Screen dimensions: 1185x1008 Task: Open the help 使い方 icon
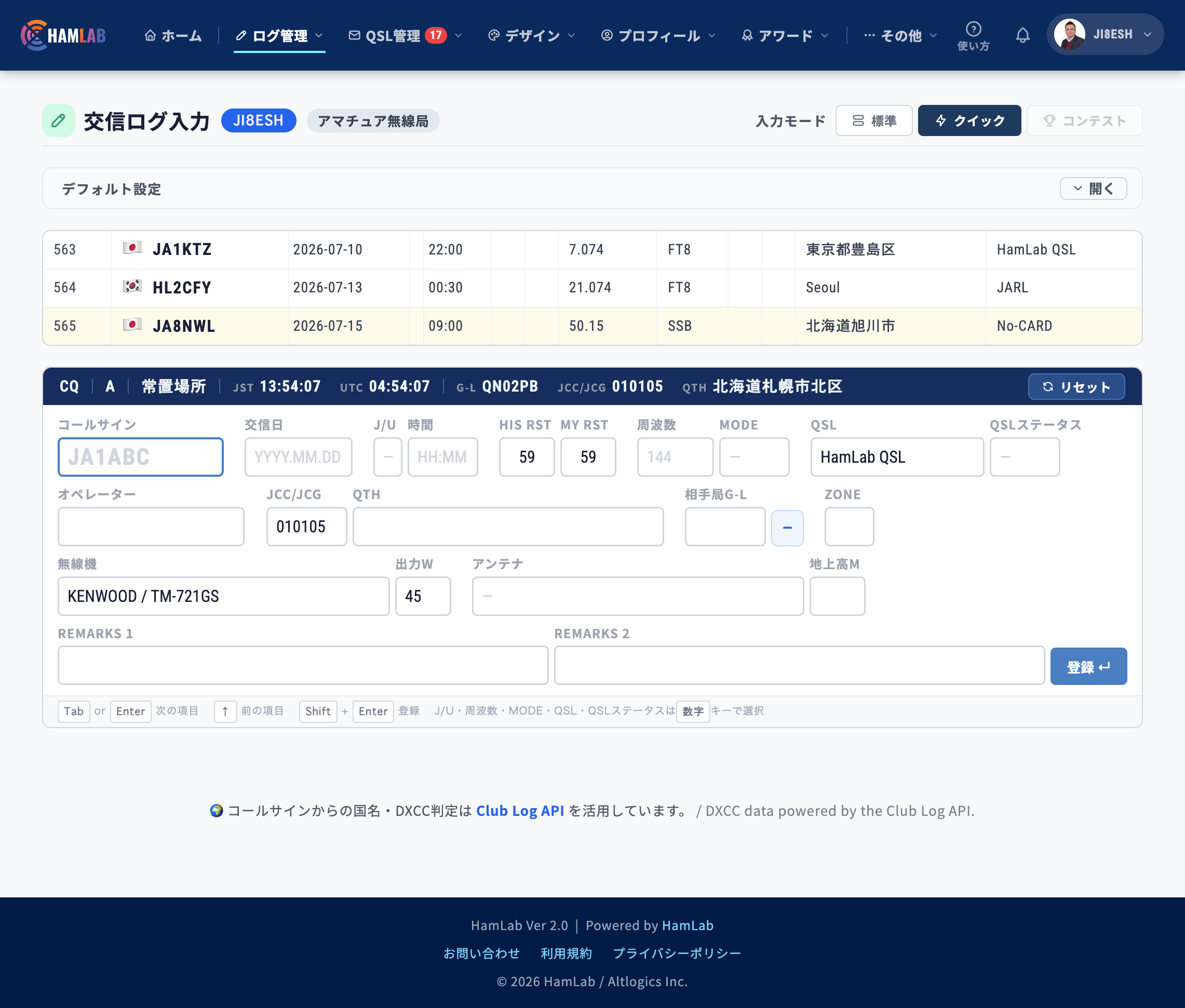(x=973, y=35)
